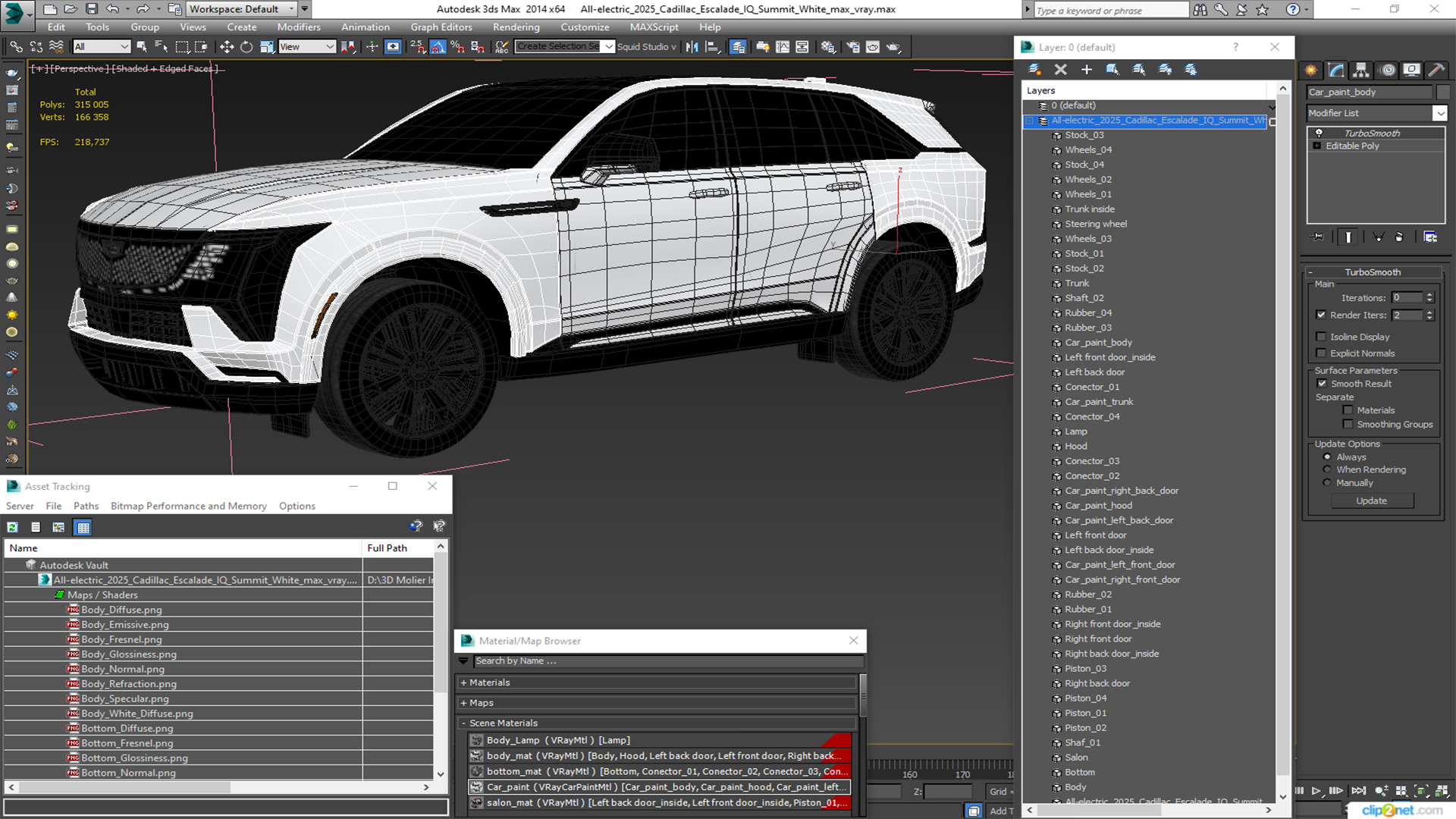1456x819 pixels.
Task: Click the favorites star icon
Action: point(1263,10)
